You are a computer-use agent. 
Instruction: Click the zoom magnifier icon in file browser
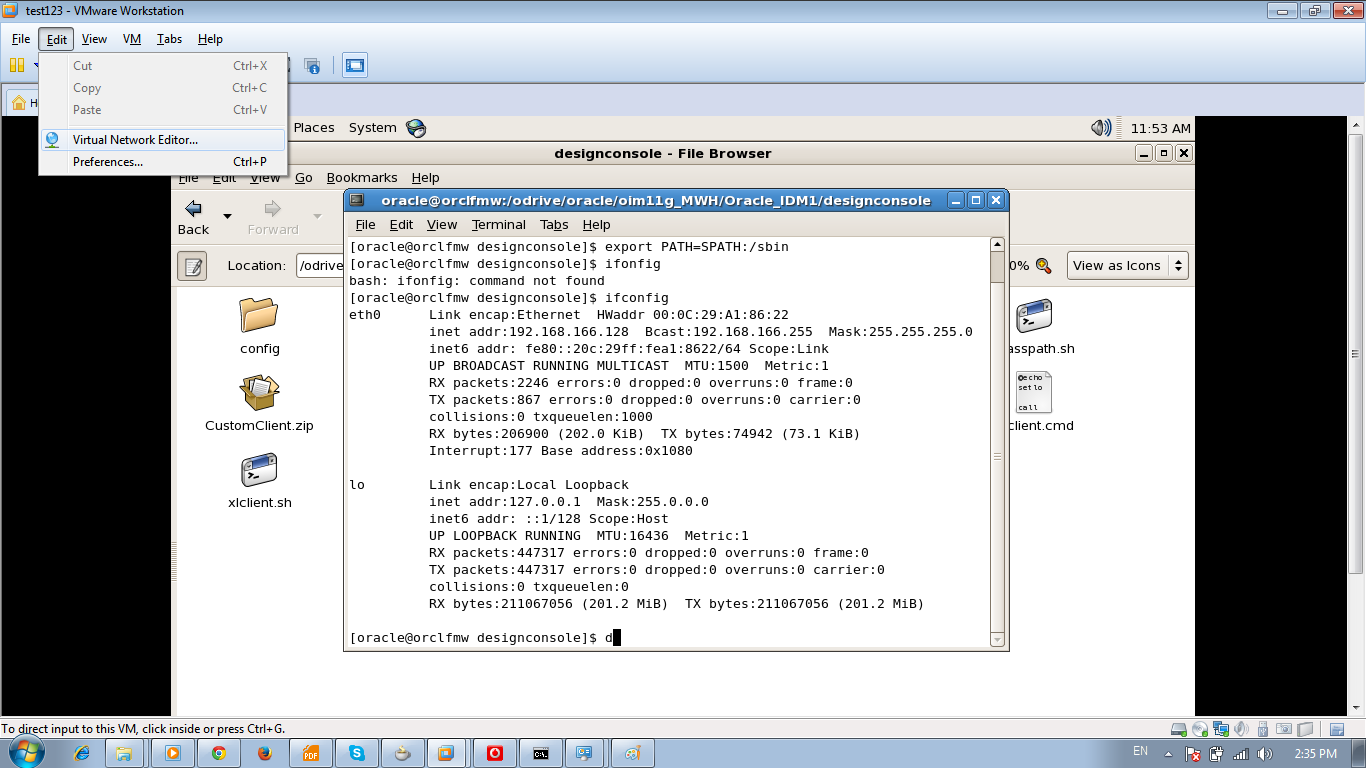pyautogui.click(x=1044, y=265)
